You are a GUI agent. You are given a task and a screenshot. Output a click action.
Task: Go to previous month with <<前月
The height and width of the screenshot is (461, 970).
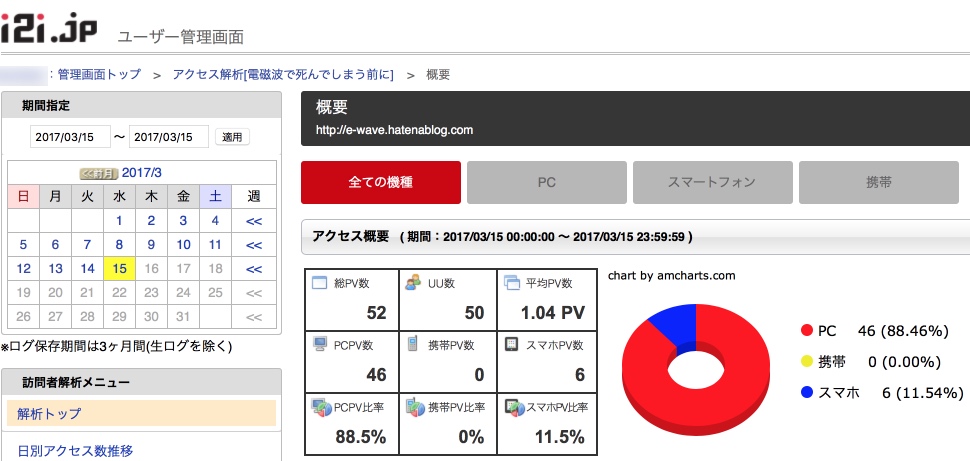(x=98, y=173)
